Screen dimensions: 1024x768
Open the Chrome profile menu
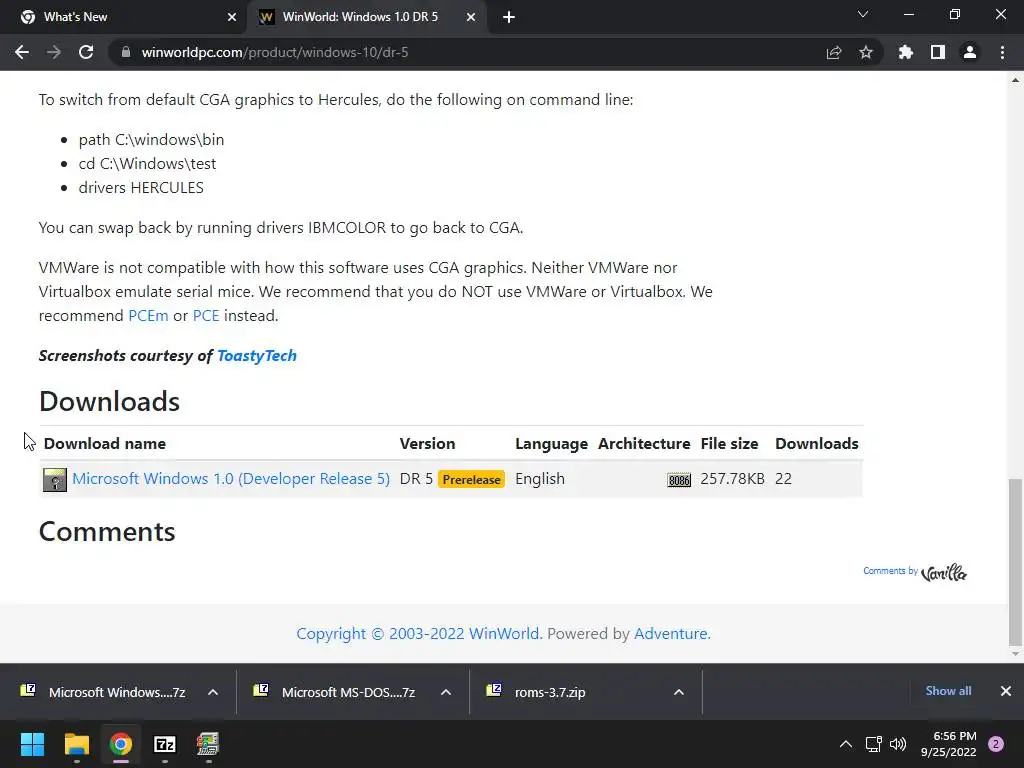970,52
